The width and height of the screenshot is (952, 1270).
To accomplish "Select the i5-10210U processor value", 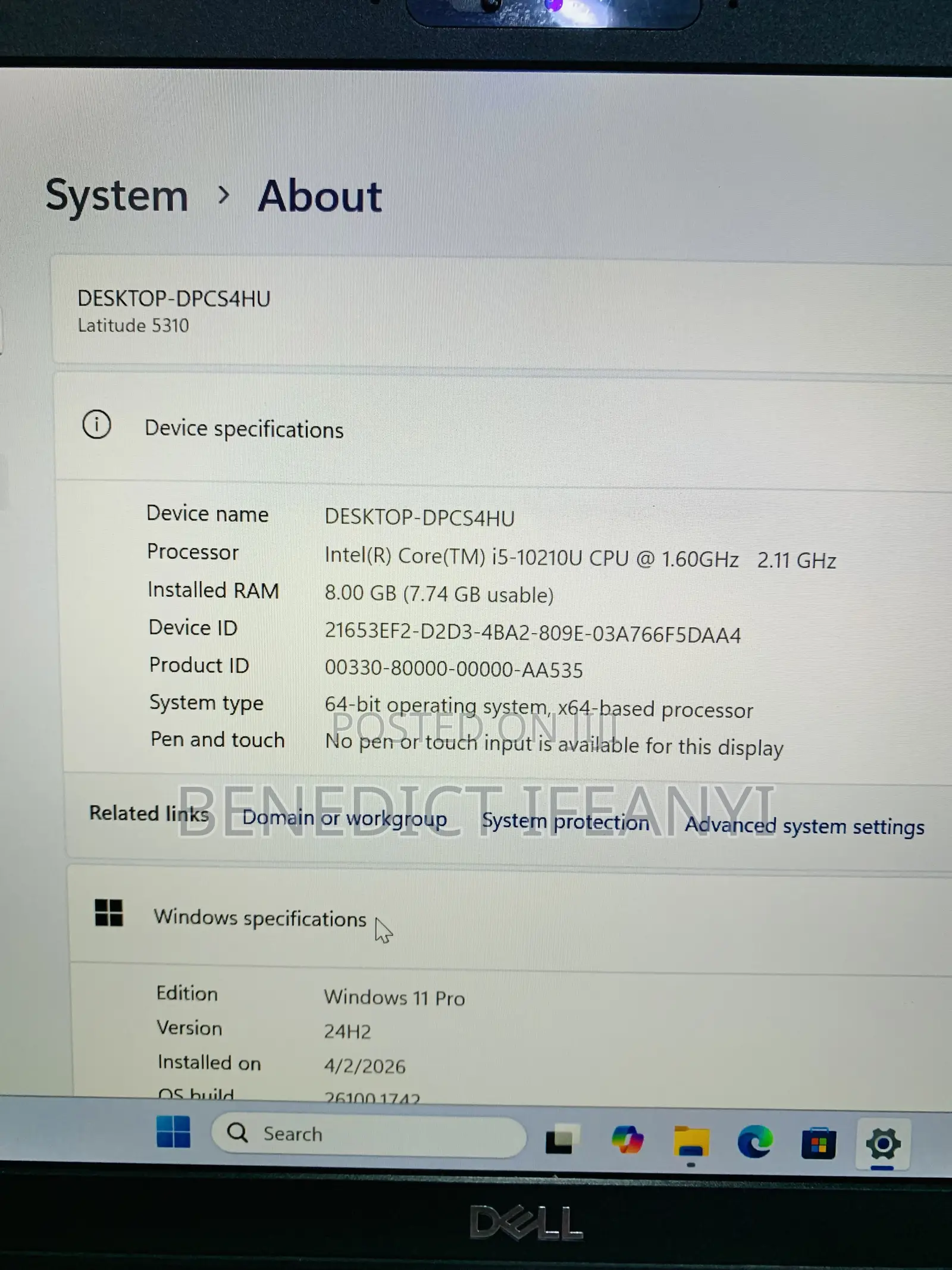I will (580, 558).
